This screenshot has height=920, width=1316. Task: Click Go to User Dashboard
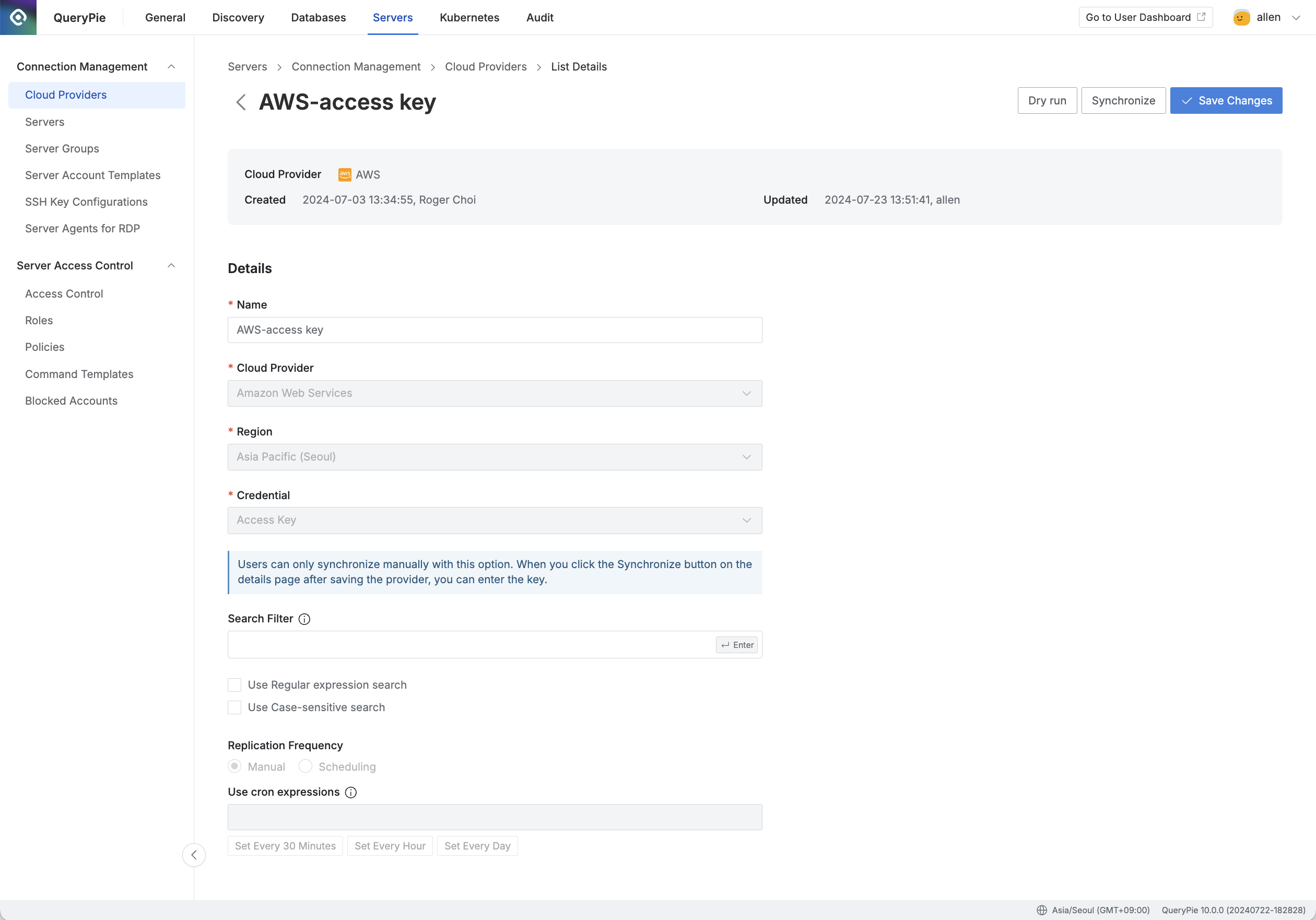[x=1145, y=17]
